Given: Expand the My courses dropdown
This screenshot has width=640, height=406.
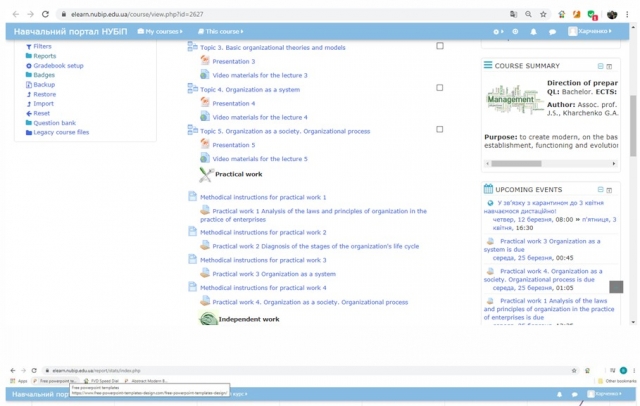Looking at the screenshot, I should [160, 31].
